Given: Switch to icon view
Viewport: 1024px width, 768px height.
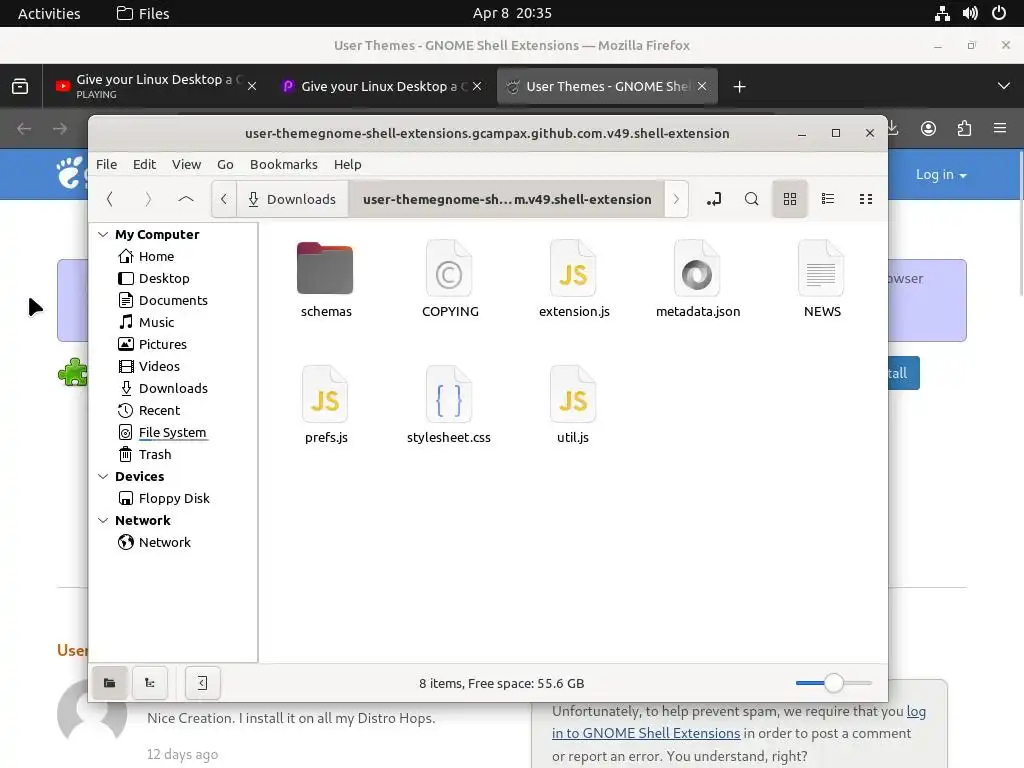Looking at the screenshot, I should pyautogui.click(x=790, y=199).
